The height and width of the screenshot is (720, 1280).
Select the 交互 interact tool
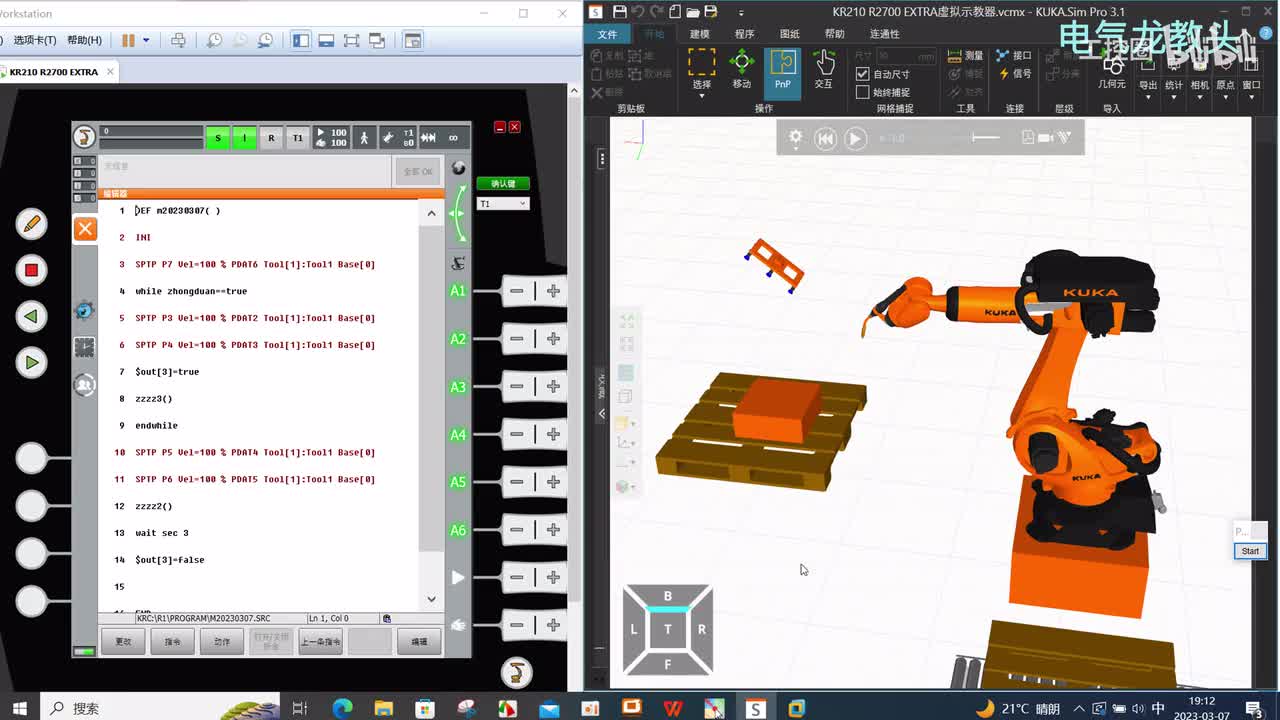[823, 70]
